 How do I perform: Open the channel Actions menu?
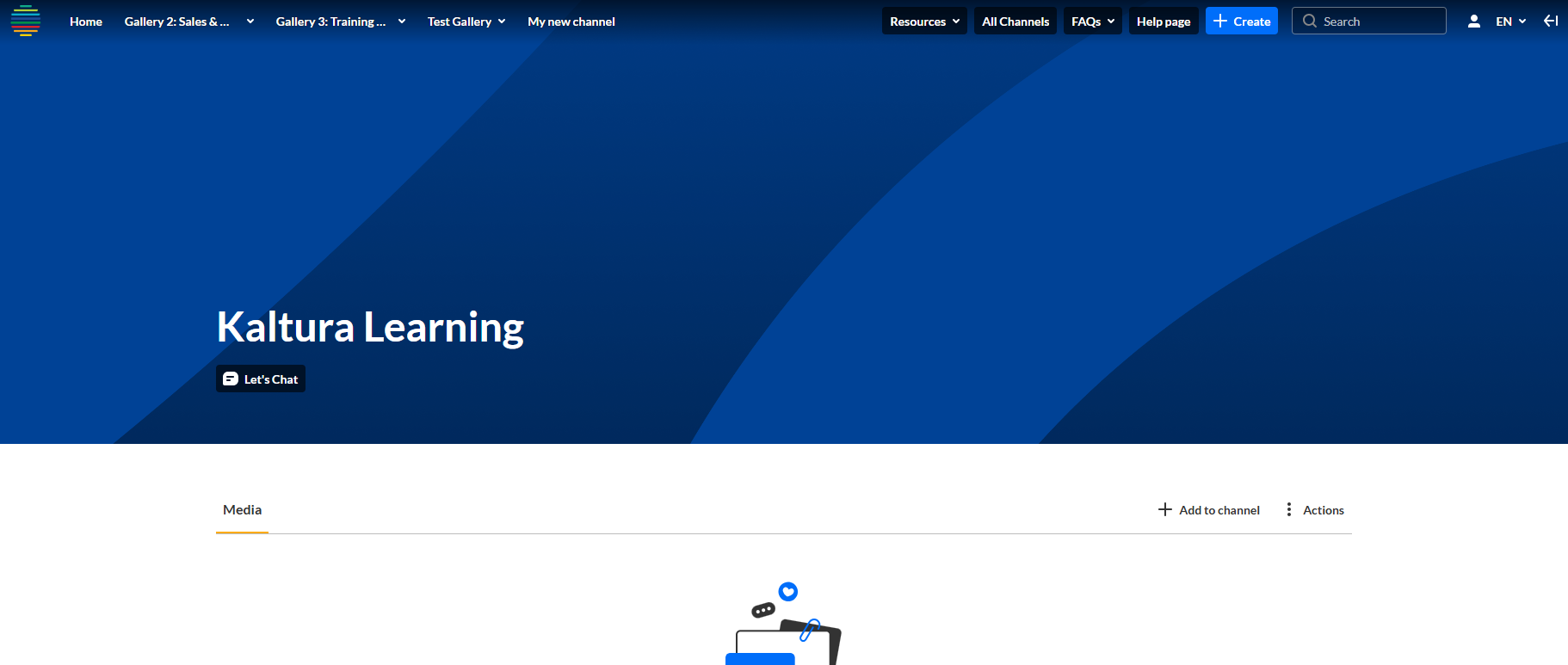coord(1314,510)
